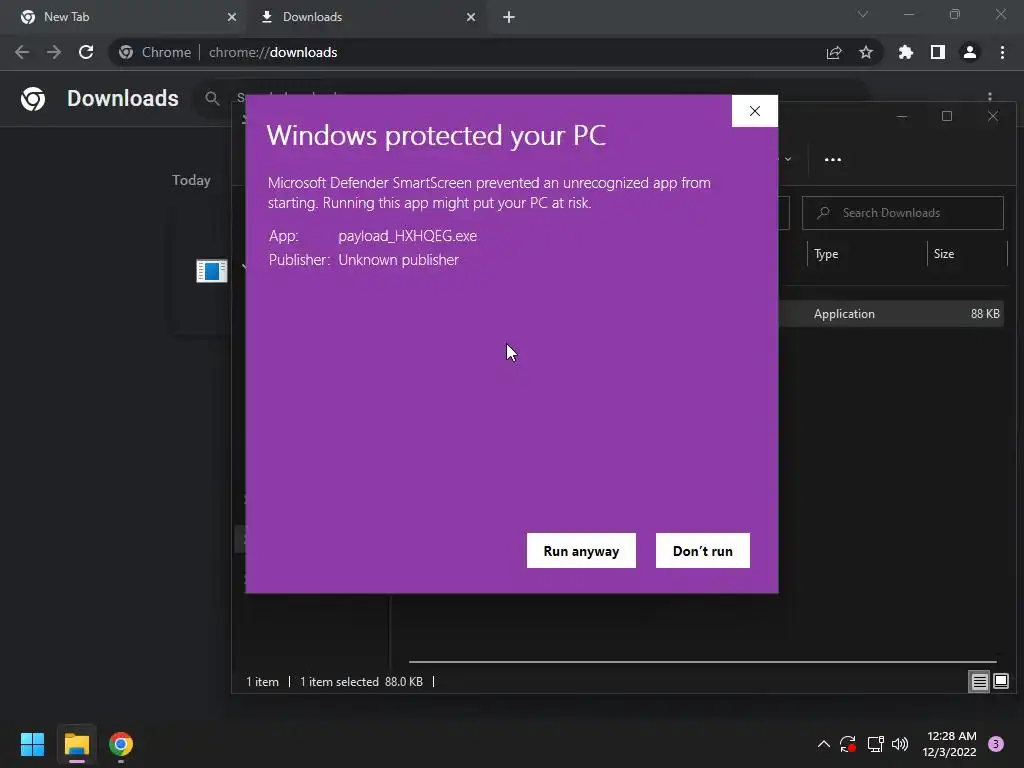Sort by Size column in File Explorer

point(944,254)
